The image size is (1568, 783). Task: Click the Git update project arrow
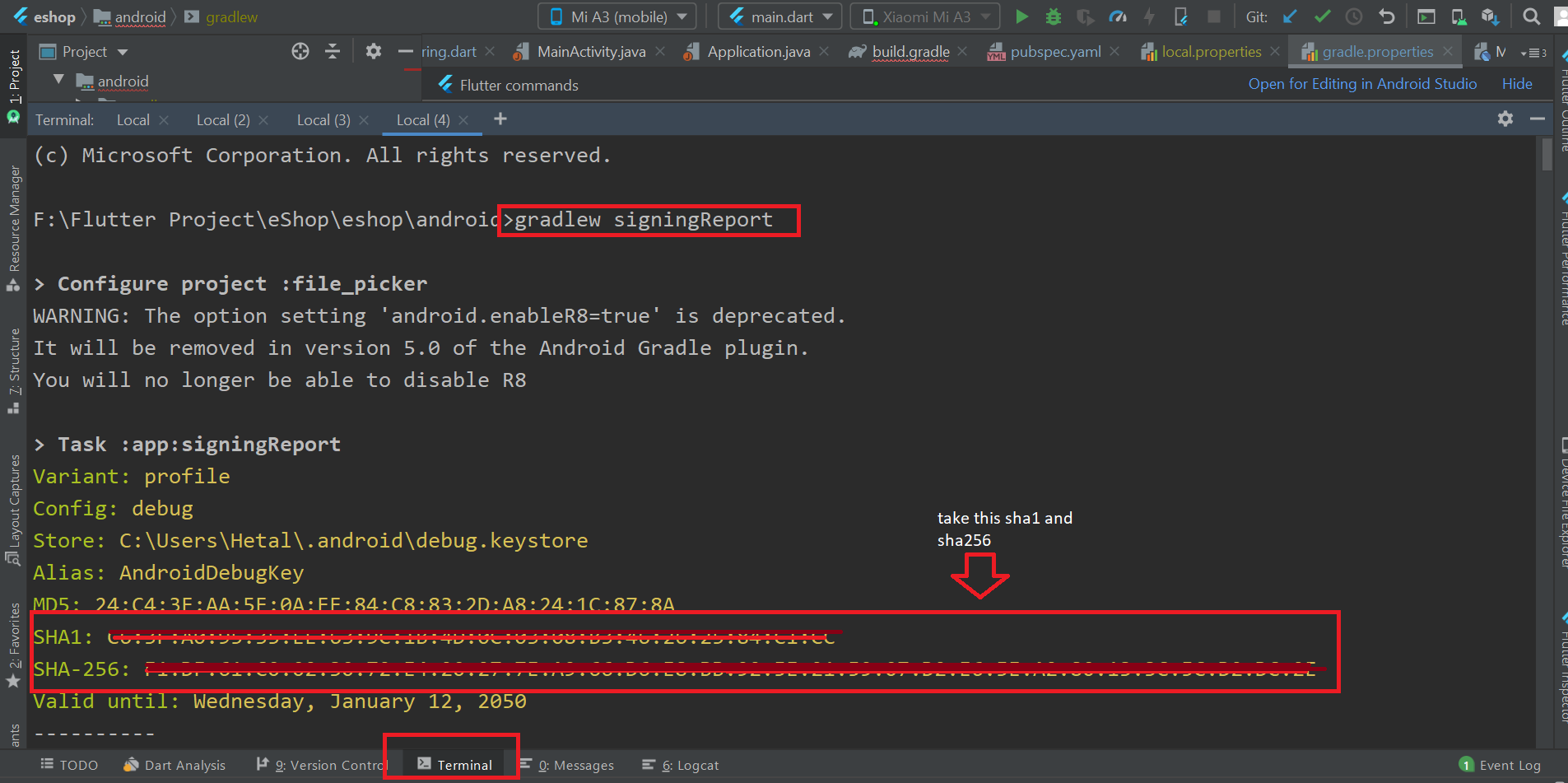coord(1290,16)
